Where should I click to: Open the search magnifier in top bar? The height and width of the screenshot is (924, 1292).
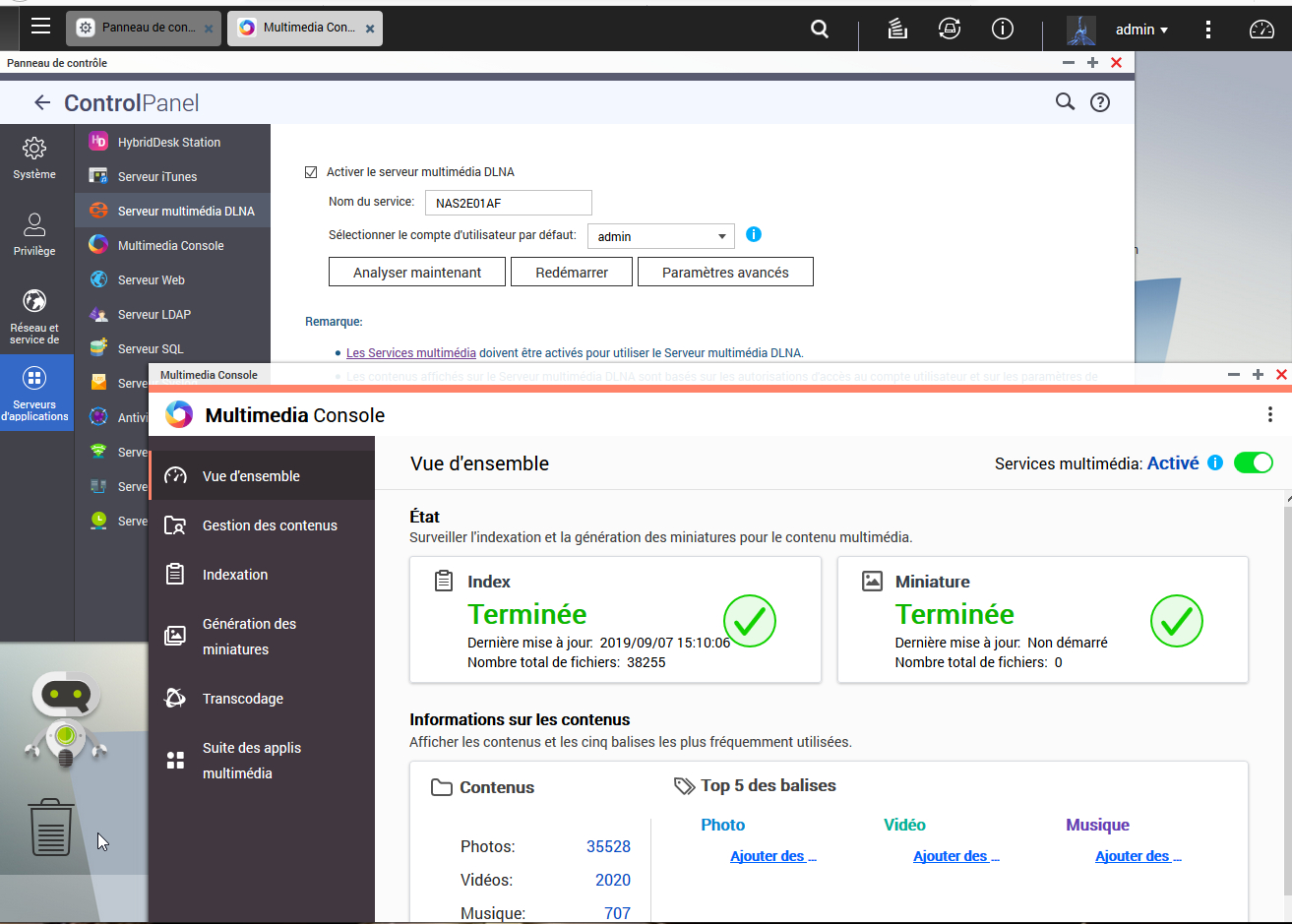820,29
